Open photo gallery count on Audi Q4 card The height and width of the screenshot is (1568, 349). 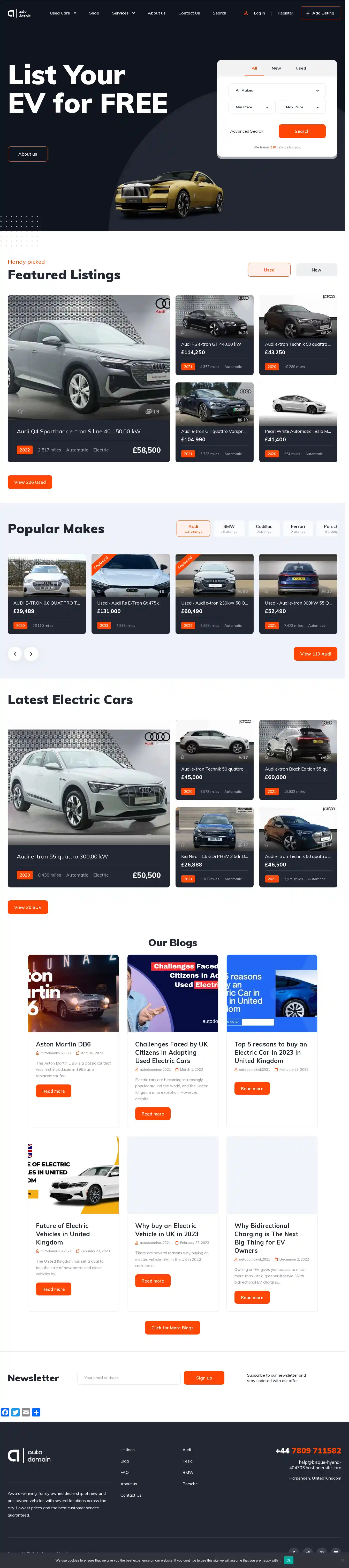[x=152, y=411]
